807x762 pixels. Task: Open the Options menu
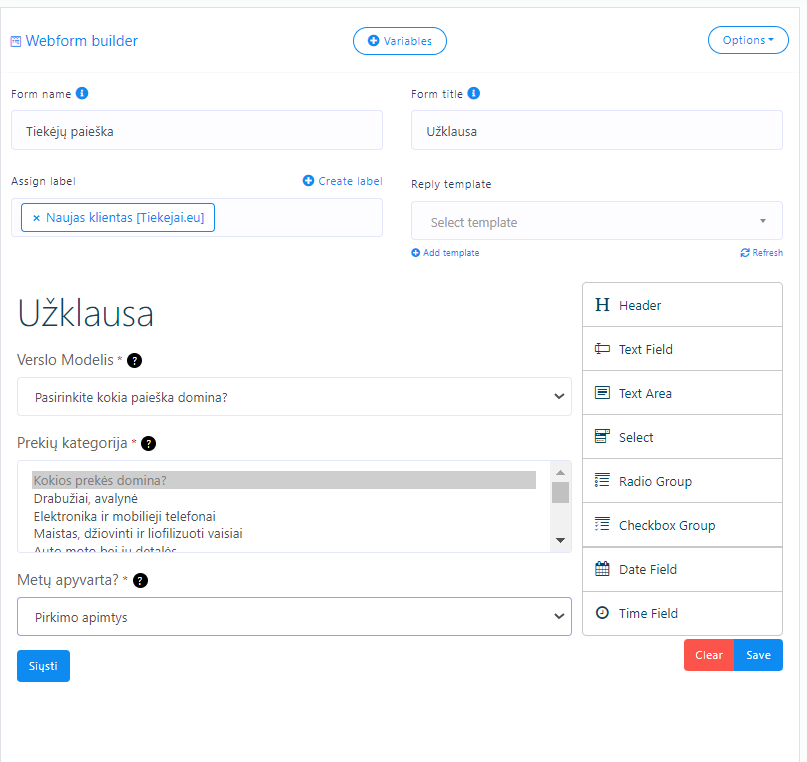pyautogui.click(x=748, y=40)
